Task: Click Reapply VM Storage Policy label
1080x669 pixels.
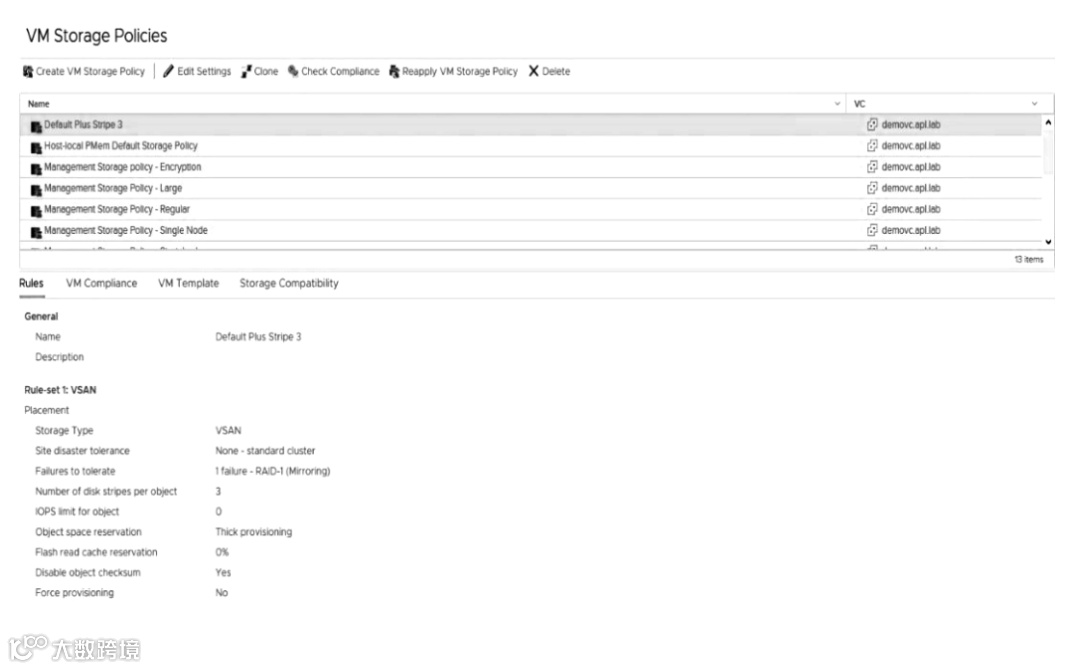Action: tap(459, 72)
